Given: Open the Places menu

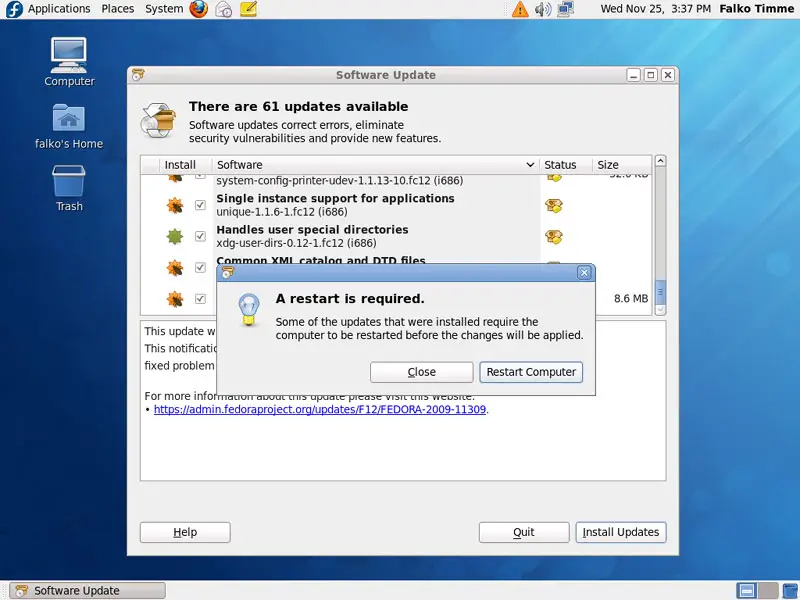Looking at the screenshot, I should [118, 9].
